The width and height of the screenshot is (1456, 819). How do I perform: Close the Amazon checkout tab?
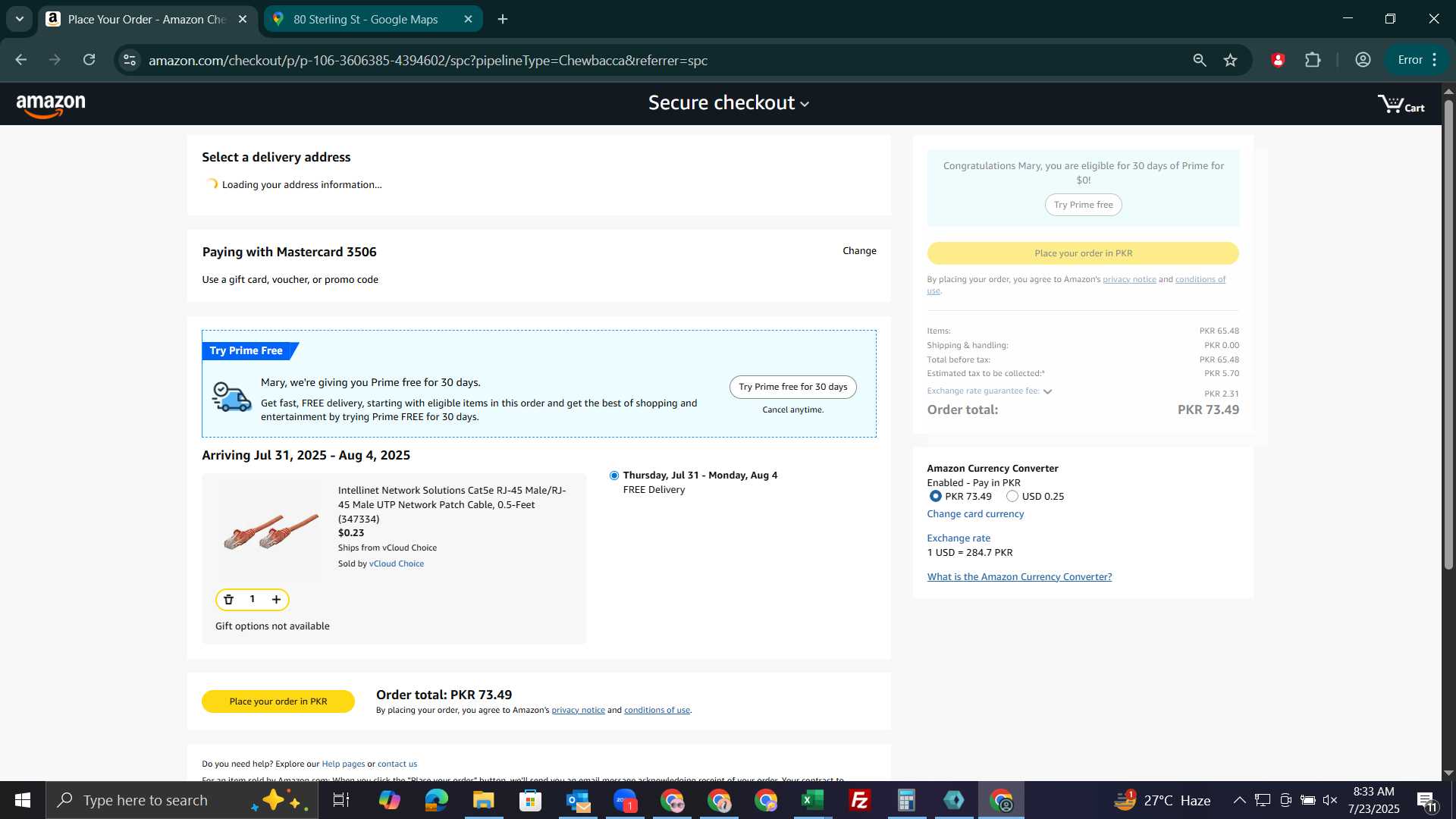[243, 20]
